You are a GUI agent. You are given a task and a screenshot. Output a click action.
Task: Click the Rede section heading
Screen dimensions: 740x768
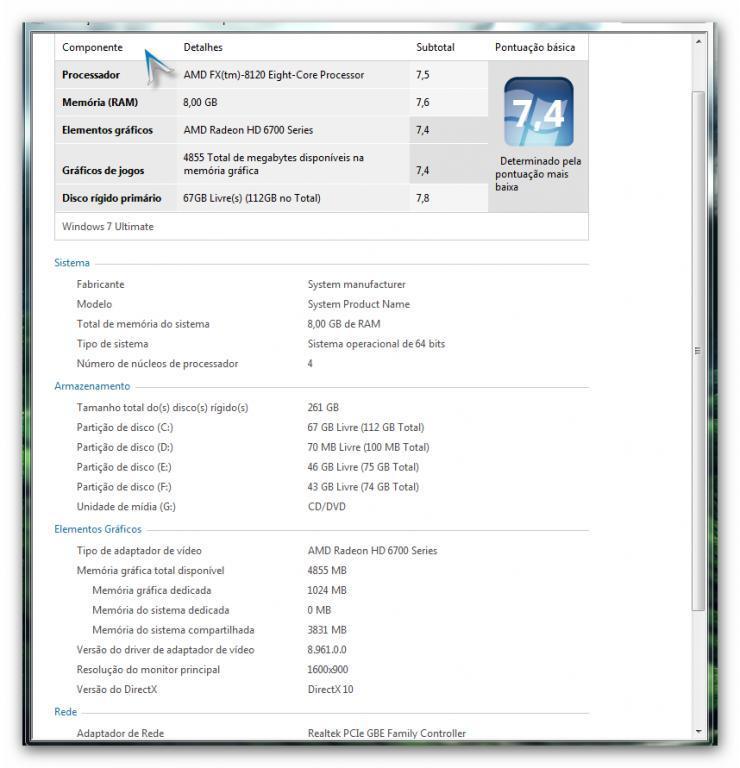(x=64, y=711)
